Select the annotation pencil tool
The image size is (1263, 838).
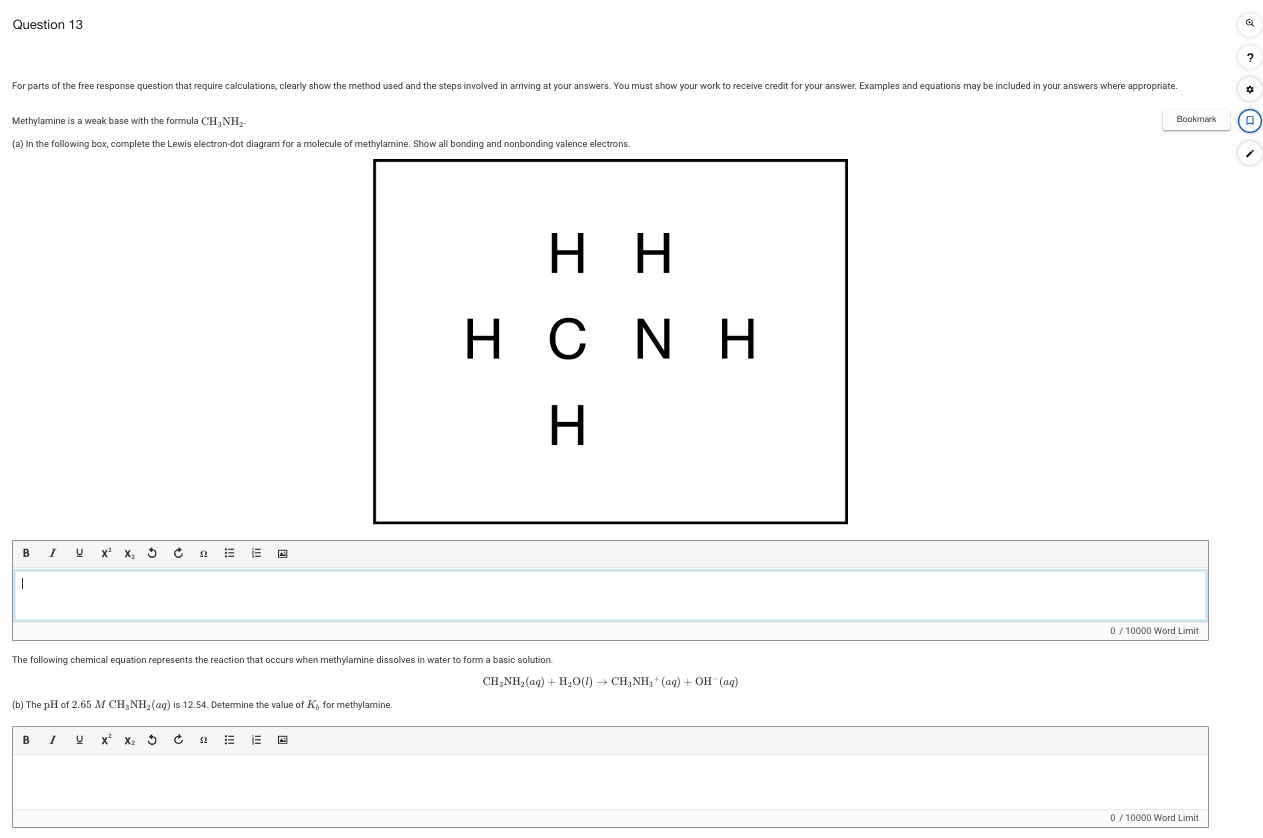point(1249,153)
